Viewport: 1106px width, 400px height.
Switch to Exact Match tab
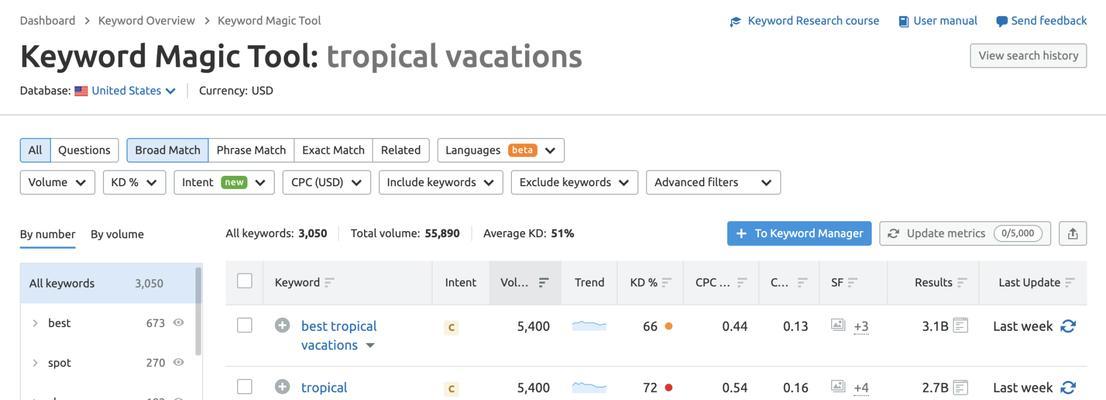pyautogui.click(x=333, y=150)
